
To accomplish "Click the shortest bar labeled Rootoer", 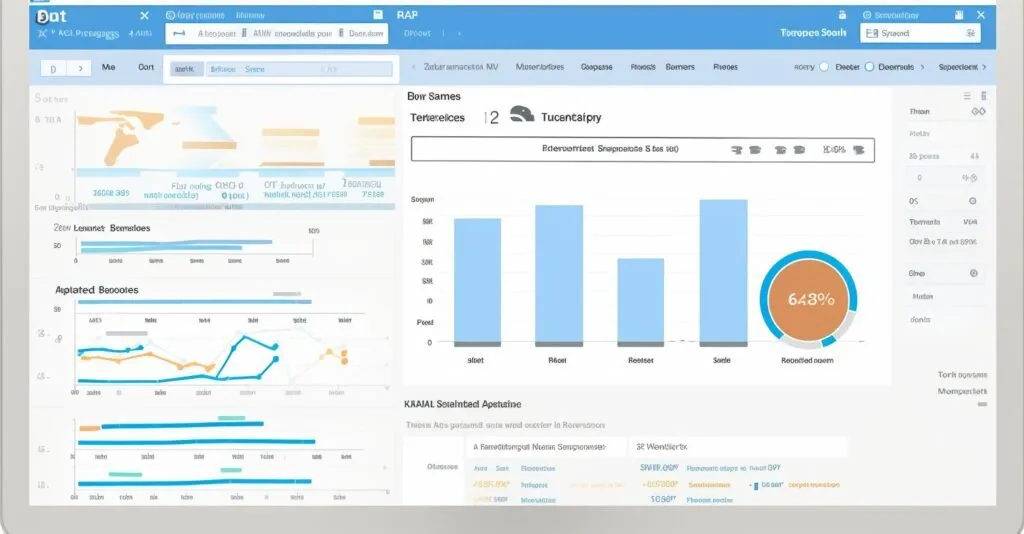I will pos(641,302).
